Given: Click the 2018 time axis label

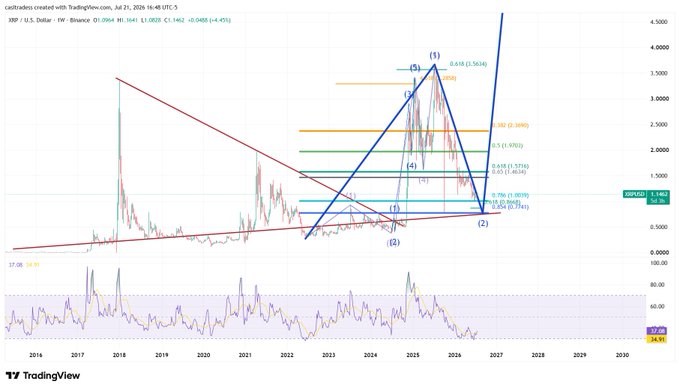Looking at the screenshot, I should point(119,355).
